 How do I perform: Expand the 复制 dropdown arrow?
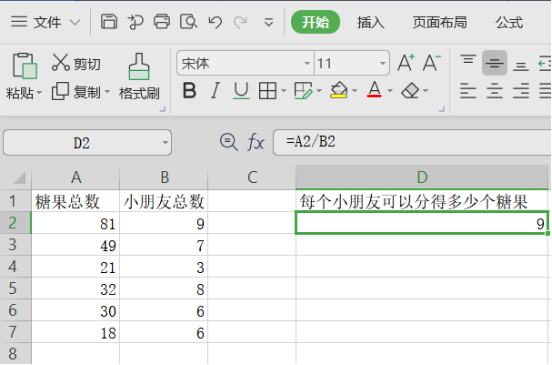point(107,92)
